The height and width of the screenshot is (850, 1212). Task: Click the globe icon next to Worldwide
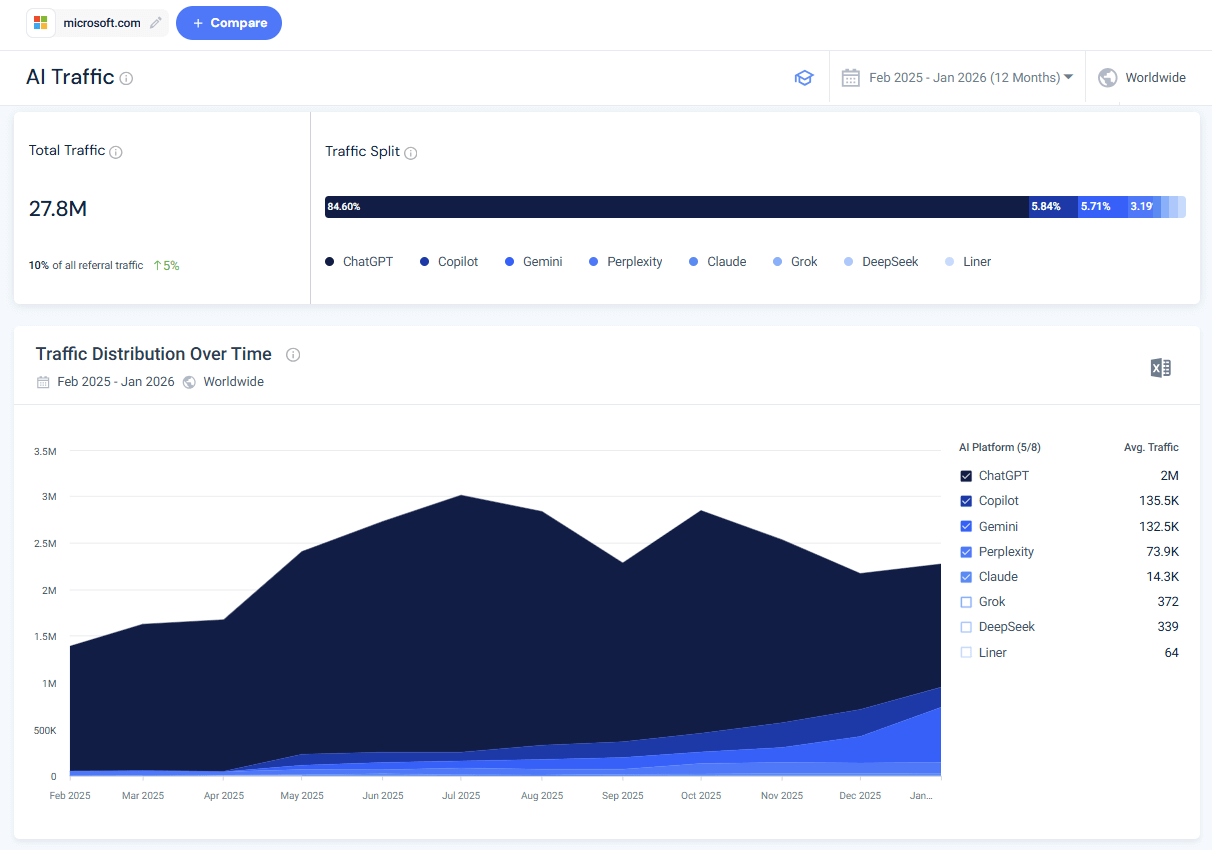pos(1107,77)
